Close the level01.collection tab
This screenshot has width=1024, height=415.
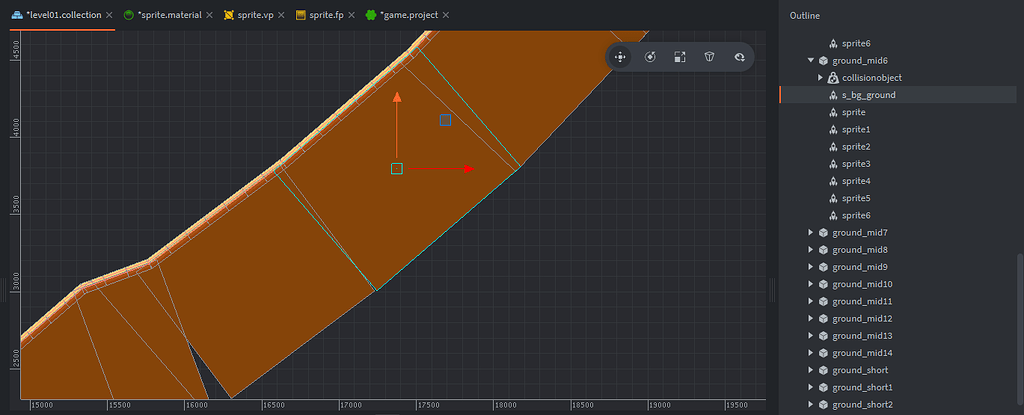(109, 15)
